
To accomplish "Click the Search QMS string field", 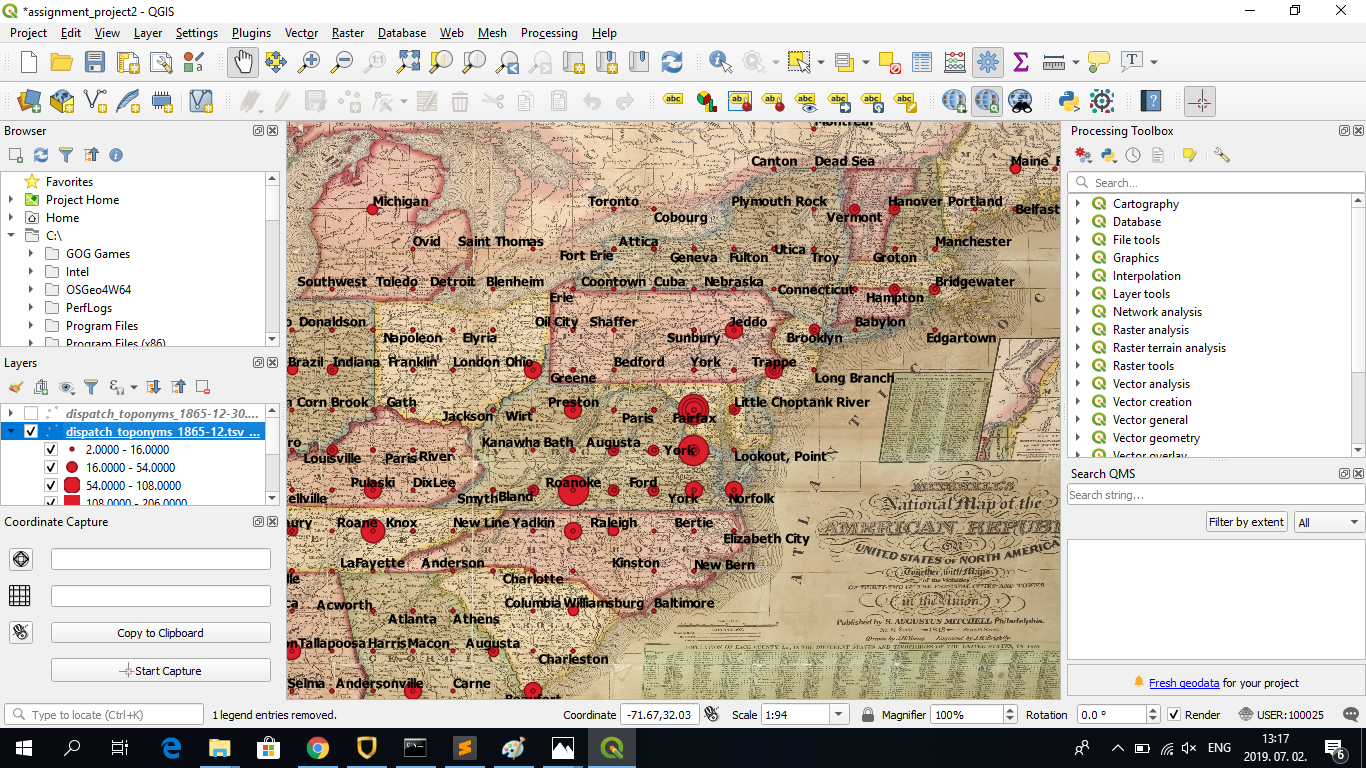I will pyautogui.click(x=1216, y=495).
